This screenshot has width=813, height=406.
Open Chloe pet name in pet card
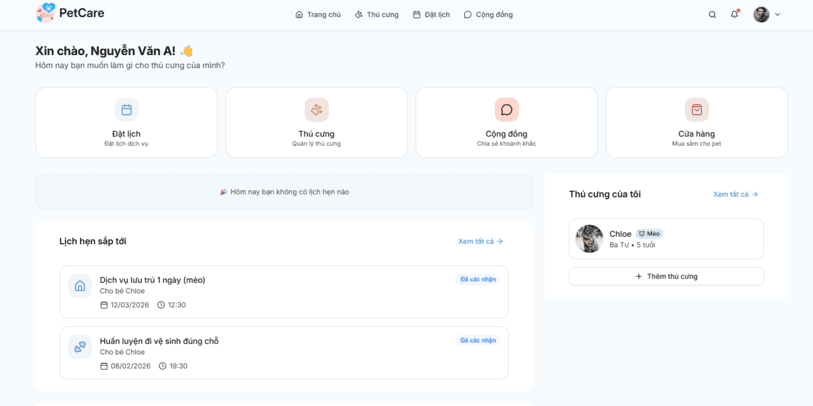pos(620,234)
